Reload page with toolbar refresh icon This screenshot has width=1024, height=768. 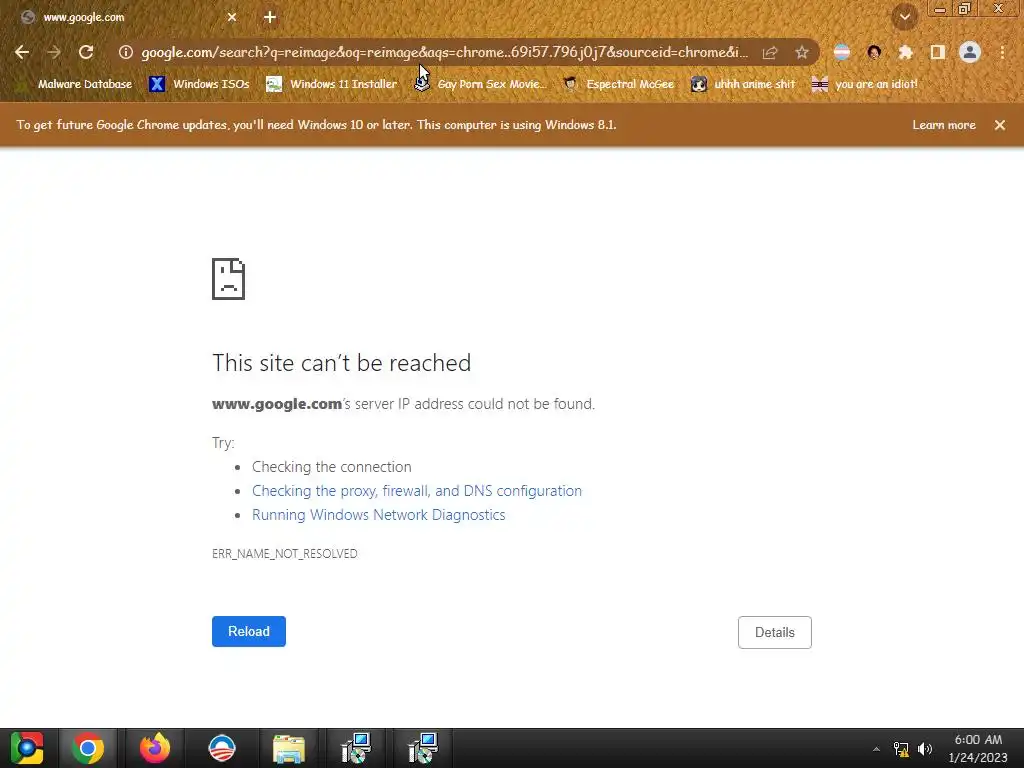[86, 52]
